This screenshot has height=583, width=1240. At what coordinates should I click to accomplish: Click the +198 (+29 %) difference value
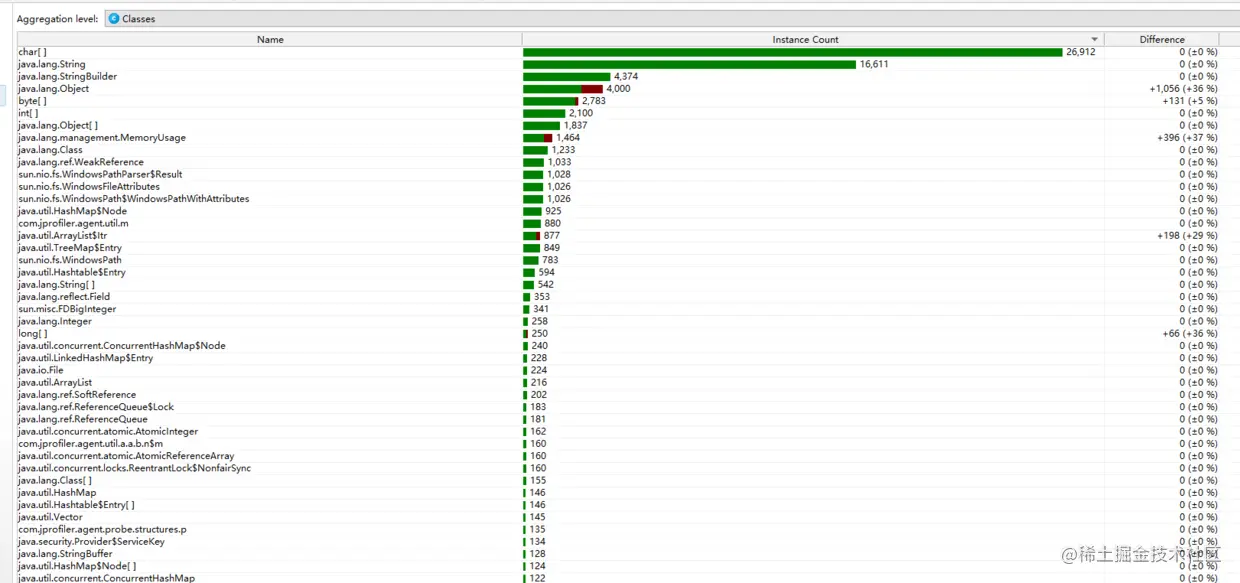tap(1187, 235)
